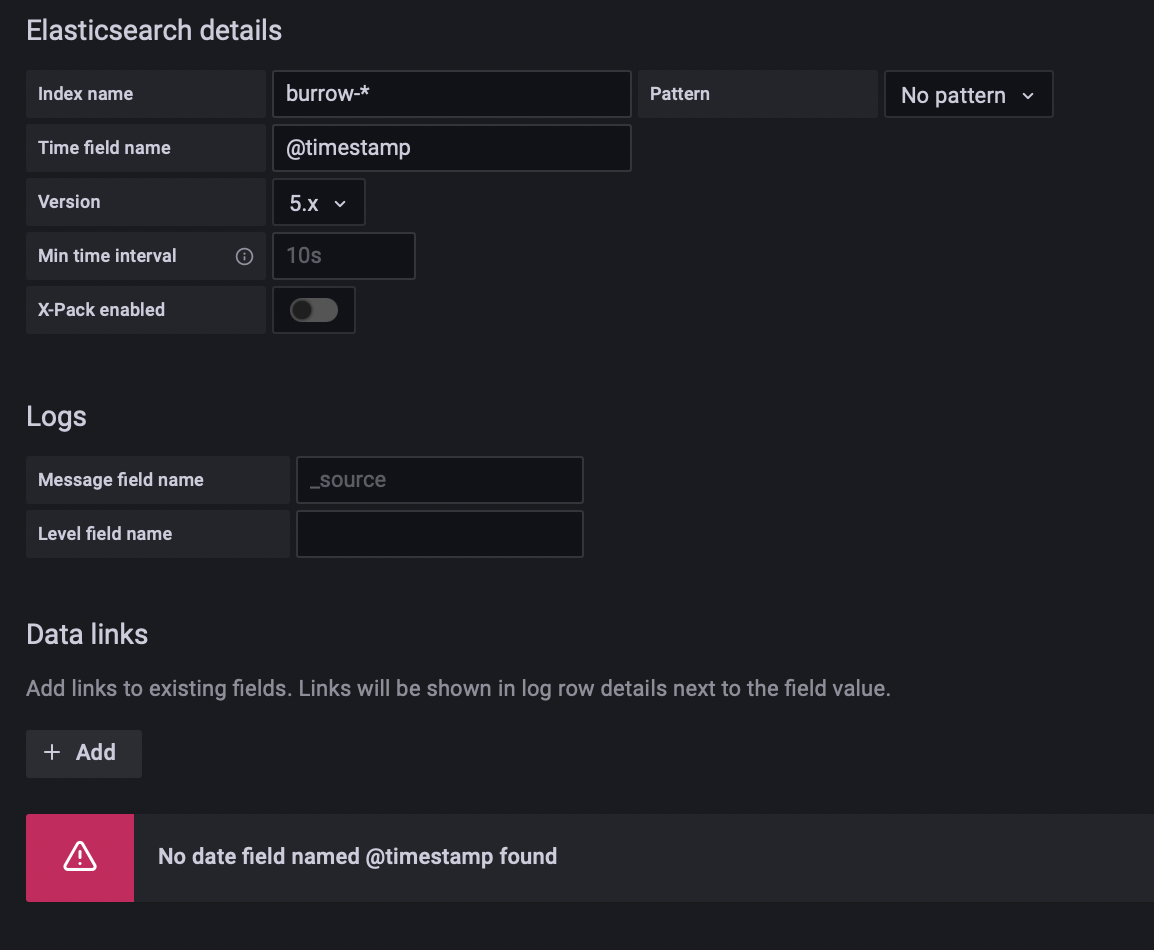Click the Time field name label
The width and height of the screenshot is (1154, 950).
[104, 148]
